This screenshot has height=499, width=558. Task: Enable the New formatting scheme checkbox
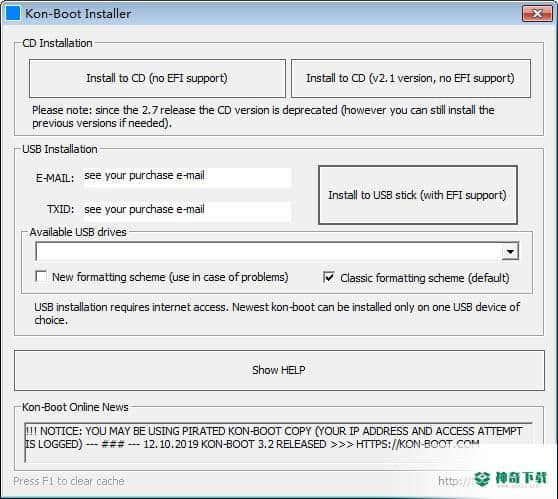tap(41, 277)
